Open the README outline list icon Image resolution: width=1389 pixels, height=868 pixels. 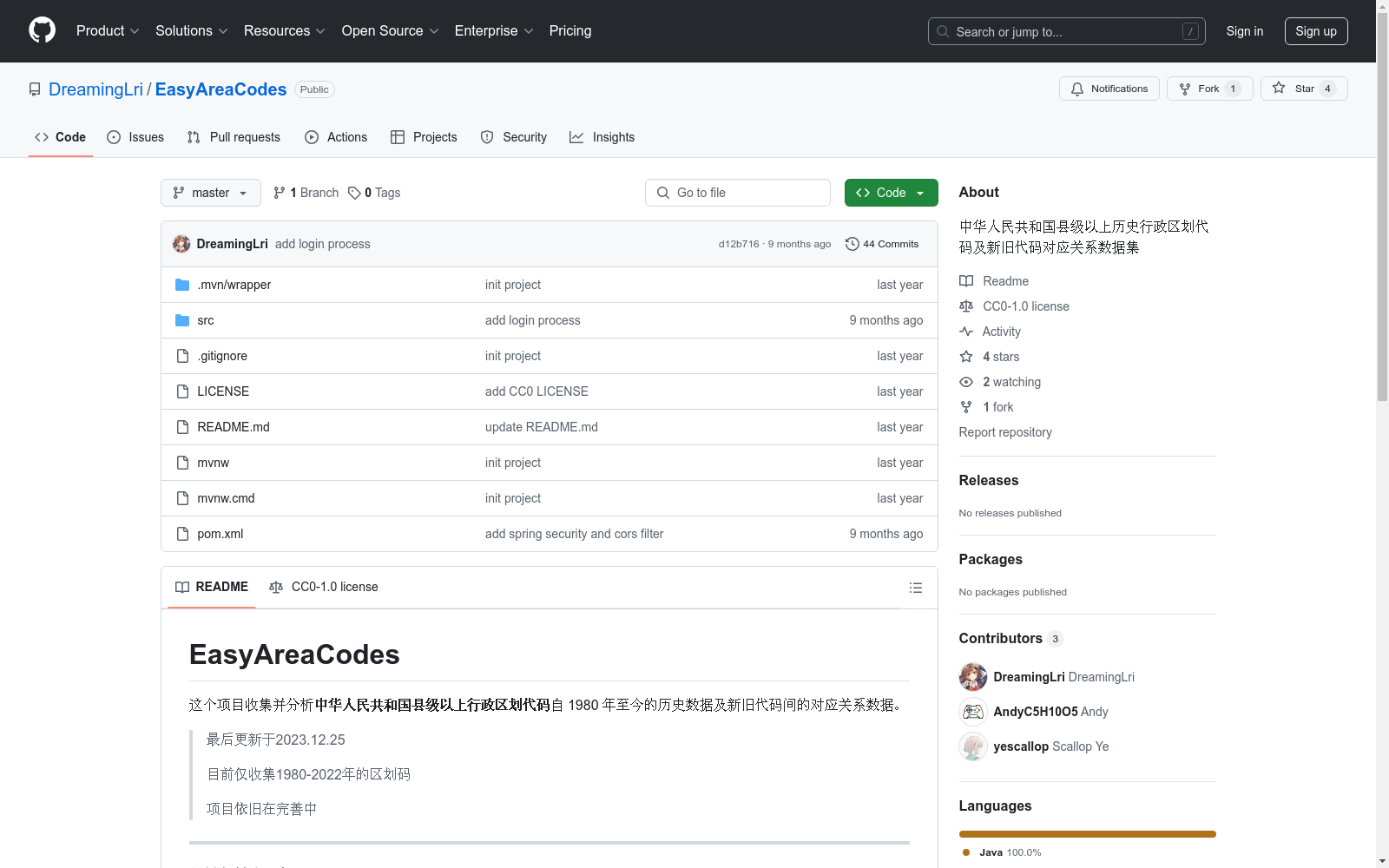(915, 588)
